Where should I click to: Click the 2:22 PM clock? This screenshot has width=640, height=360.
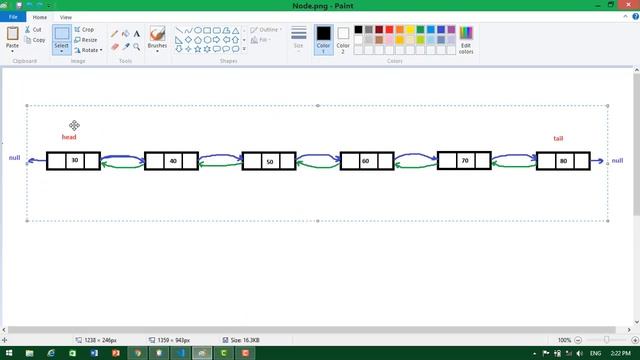pyautogui.click(x=620, y=353)
